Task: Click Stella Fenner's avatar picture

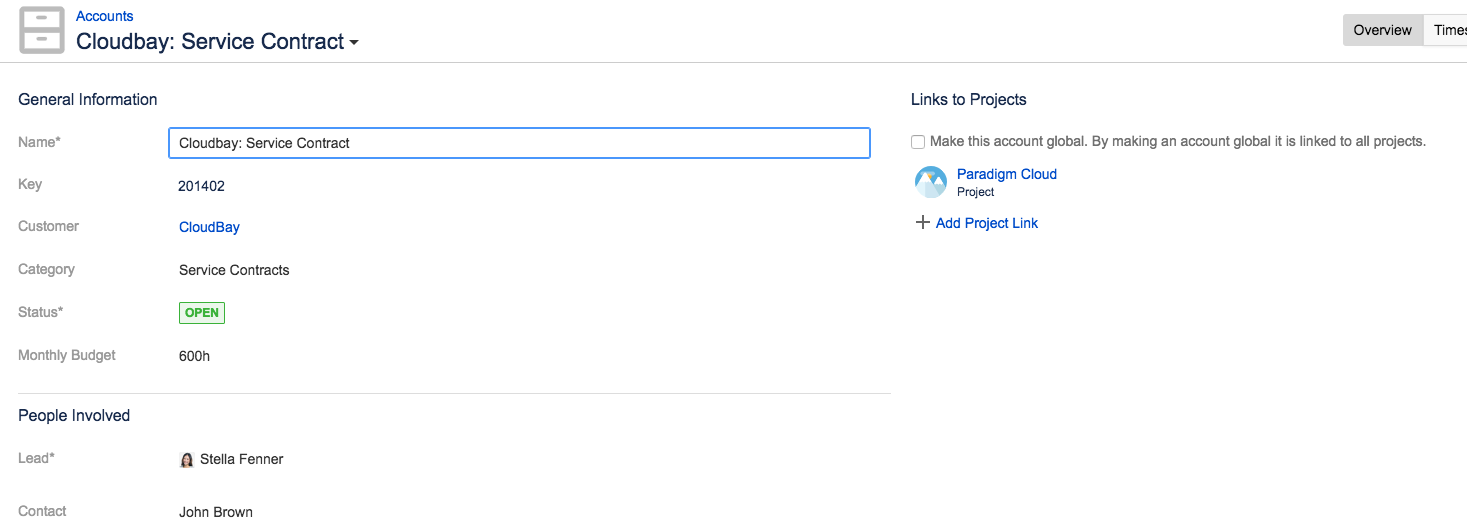Action: (x=186, y=460)
